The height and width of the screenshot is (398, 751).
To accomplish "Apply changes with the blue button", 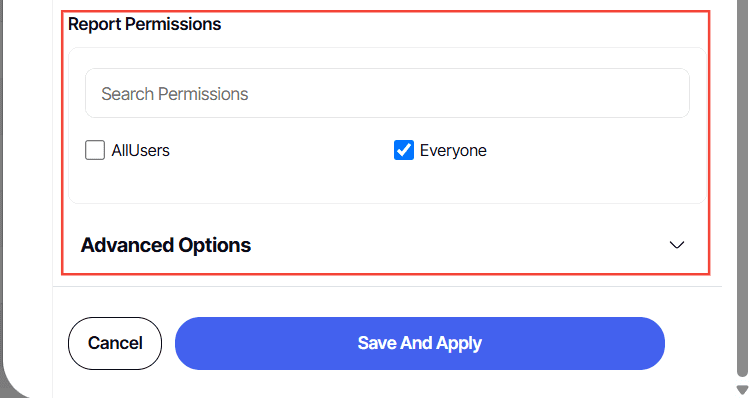I will pos(420,343).
